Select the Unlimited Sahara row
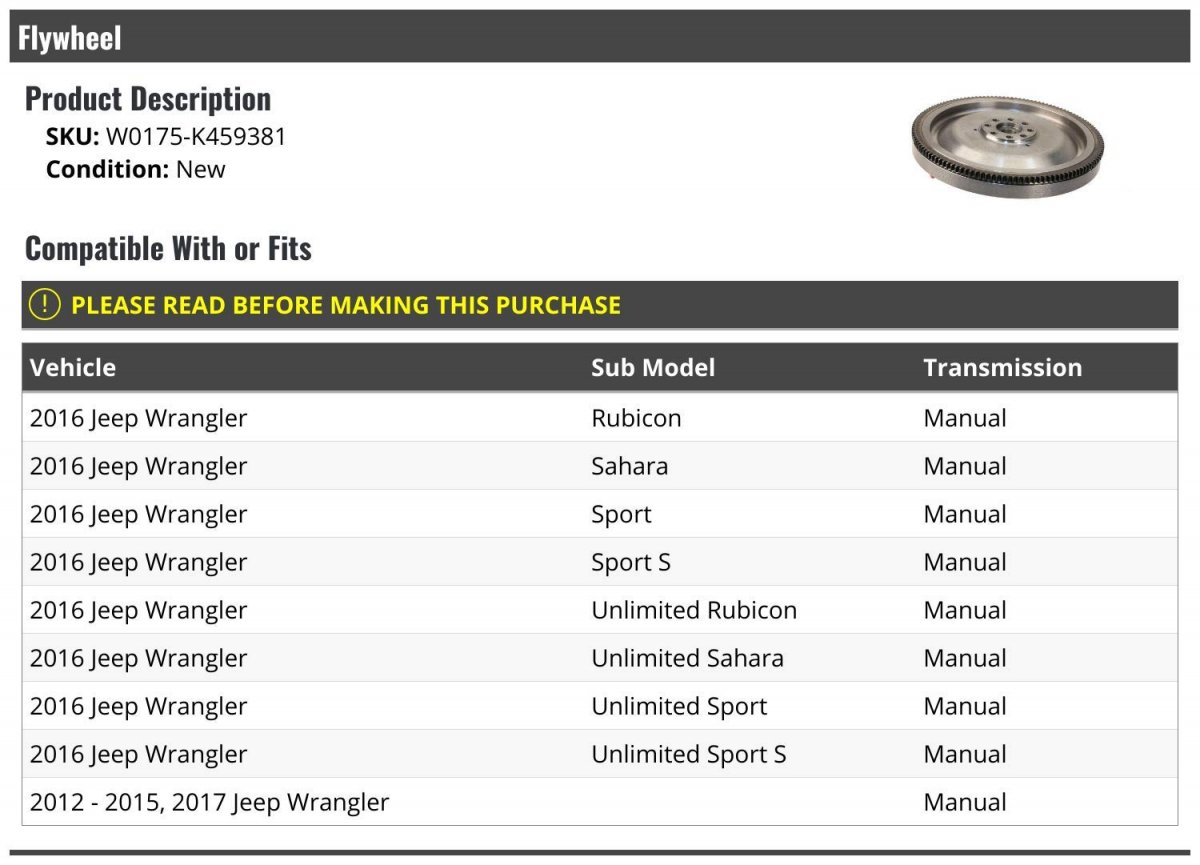The width and height of the screenshot is (1200, 865). click(x=600, y=658)
